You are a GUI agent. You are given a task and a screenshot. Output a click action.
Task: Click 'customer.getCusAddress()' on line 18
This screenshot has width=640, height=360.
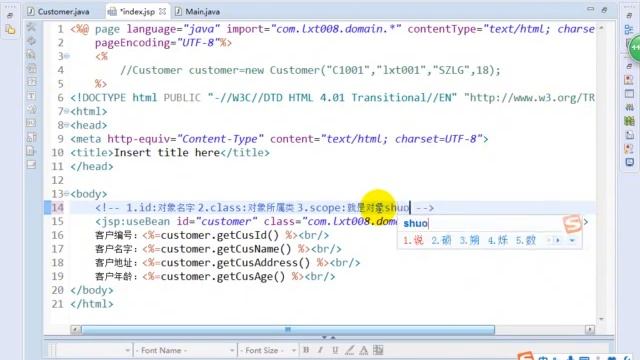236,262
